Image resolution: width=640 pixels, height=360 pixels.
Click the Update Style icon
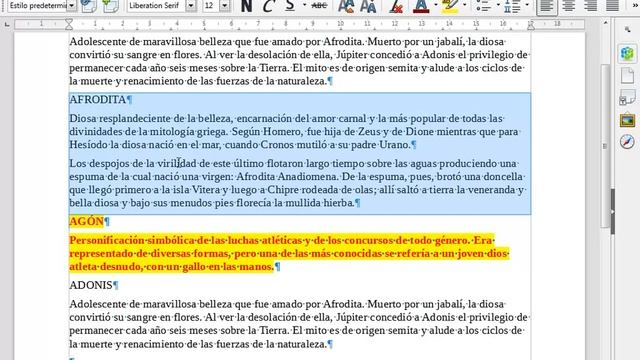point(89,6)
